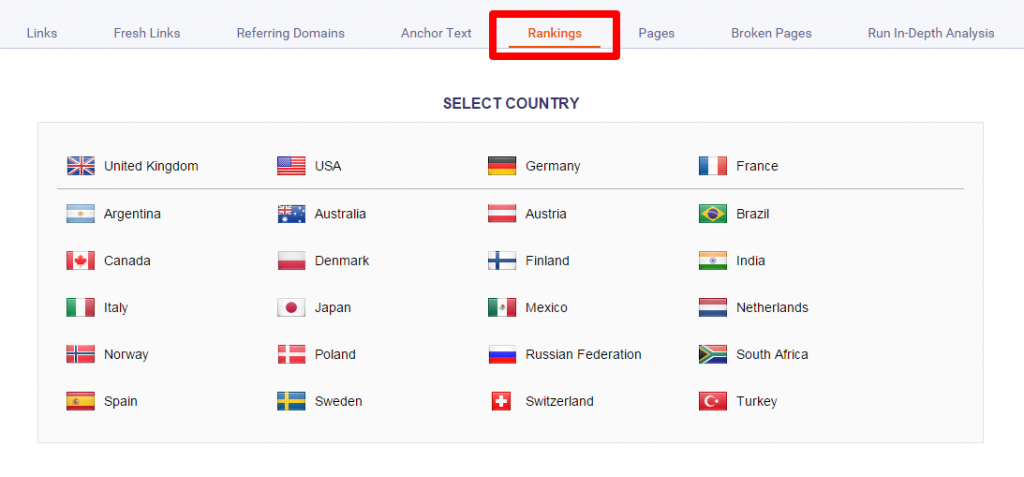Select the India country name

click(x=750, y=261)
